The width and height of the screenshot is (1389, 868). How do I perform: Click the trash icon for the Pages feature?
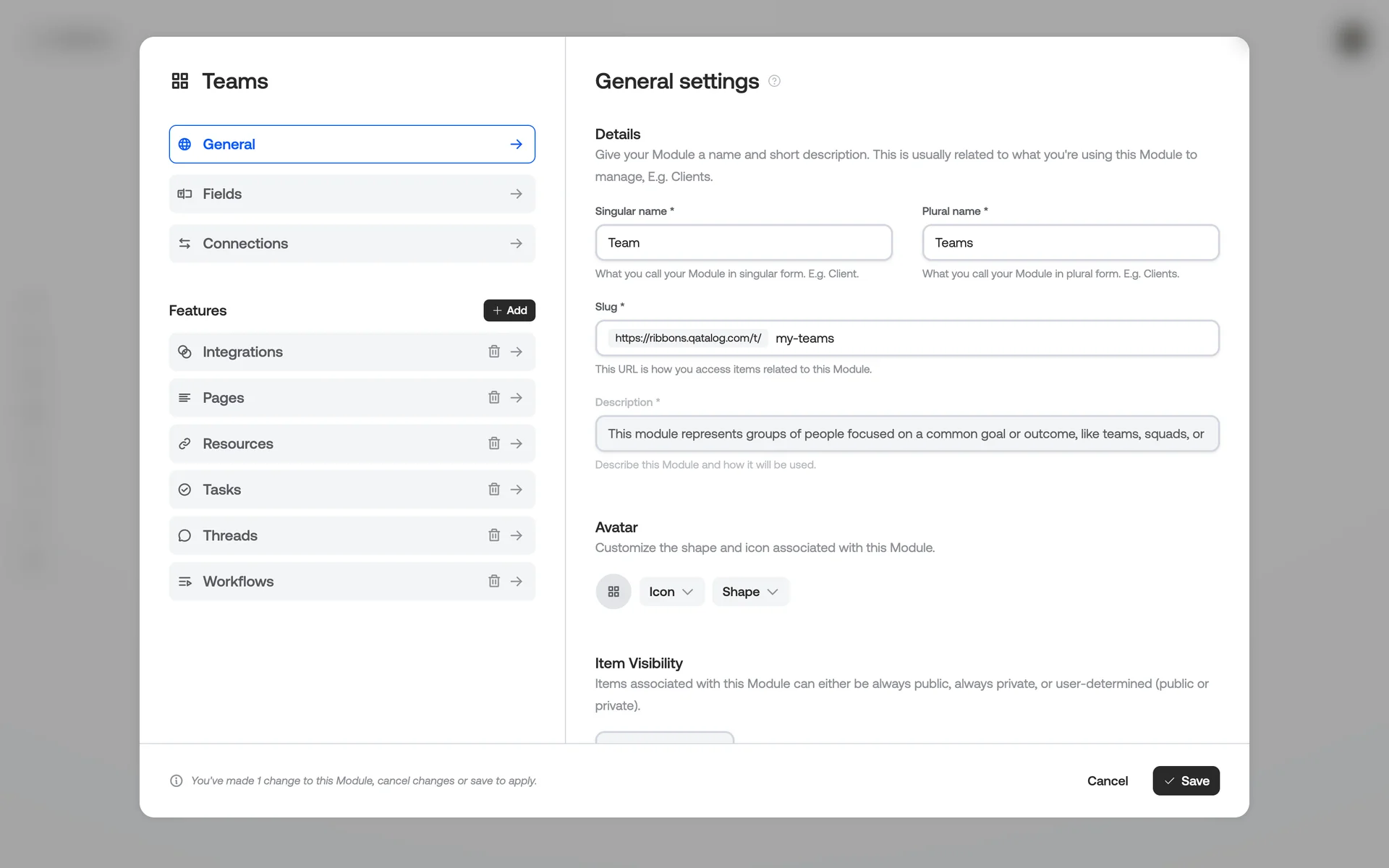click(494, 398)
